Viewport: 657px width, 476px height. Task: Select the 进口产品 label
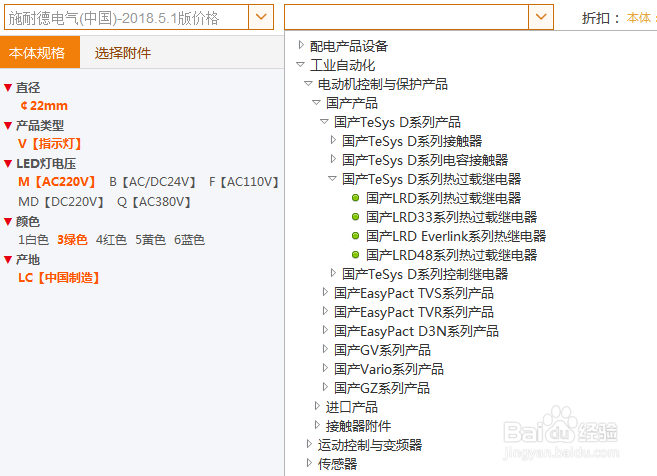pyautogui.click(x=352, y=407)
